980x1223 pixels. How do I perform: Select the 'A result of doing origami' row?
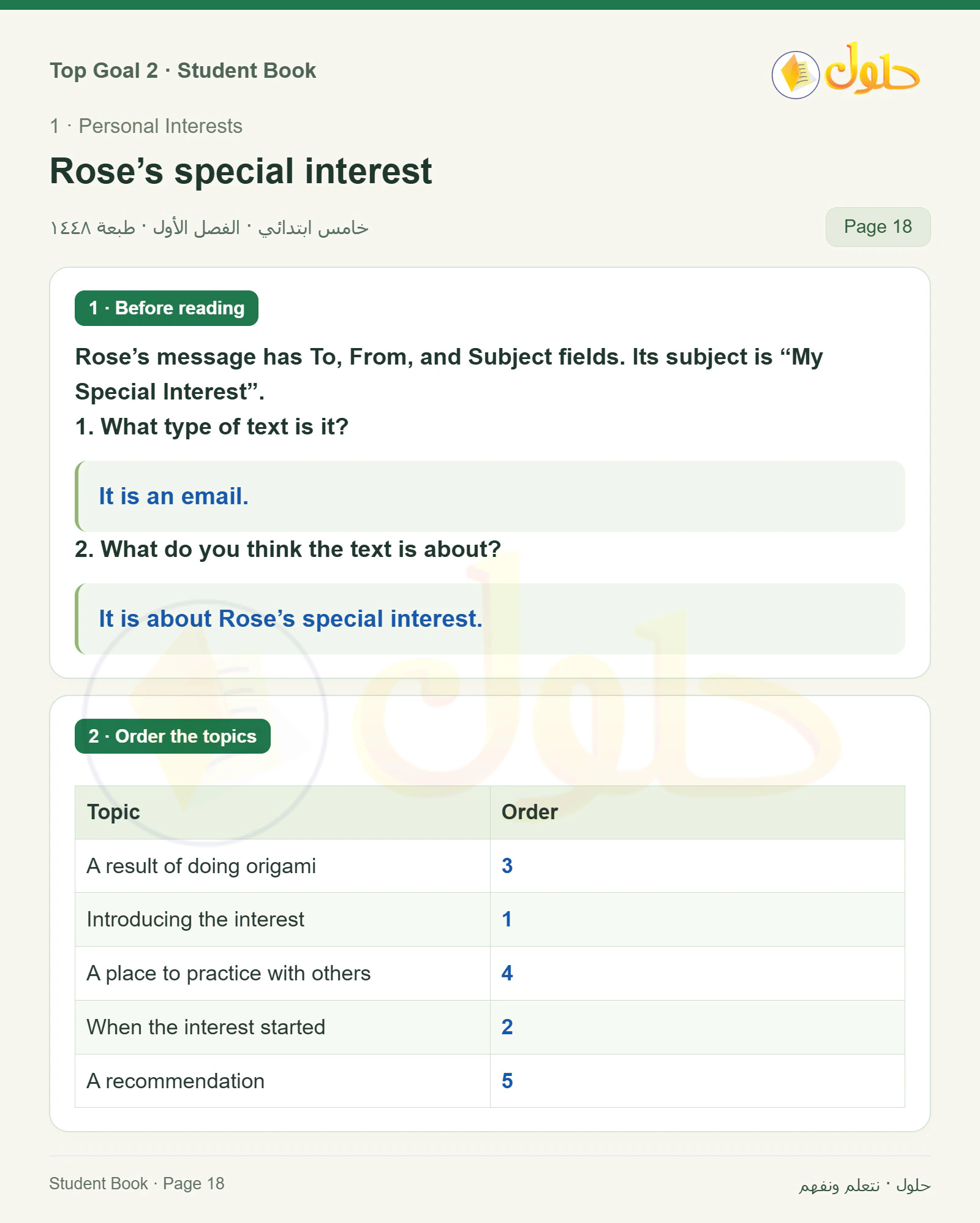pyautogui.click(x=490, y=866)
